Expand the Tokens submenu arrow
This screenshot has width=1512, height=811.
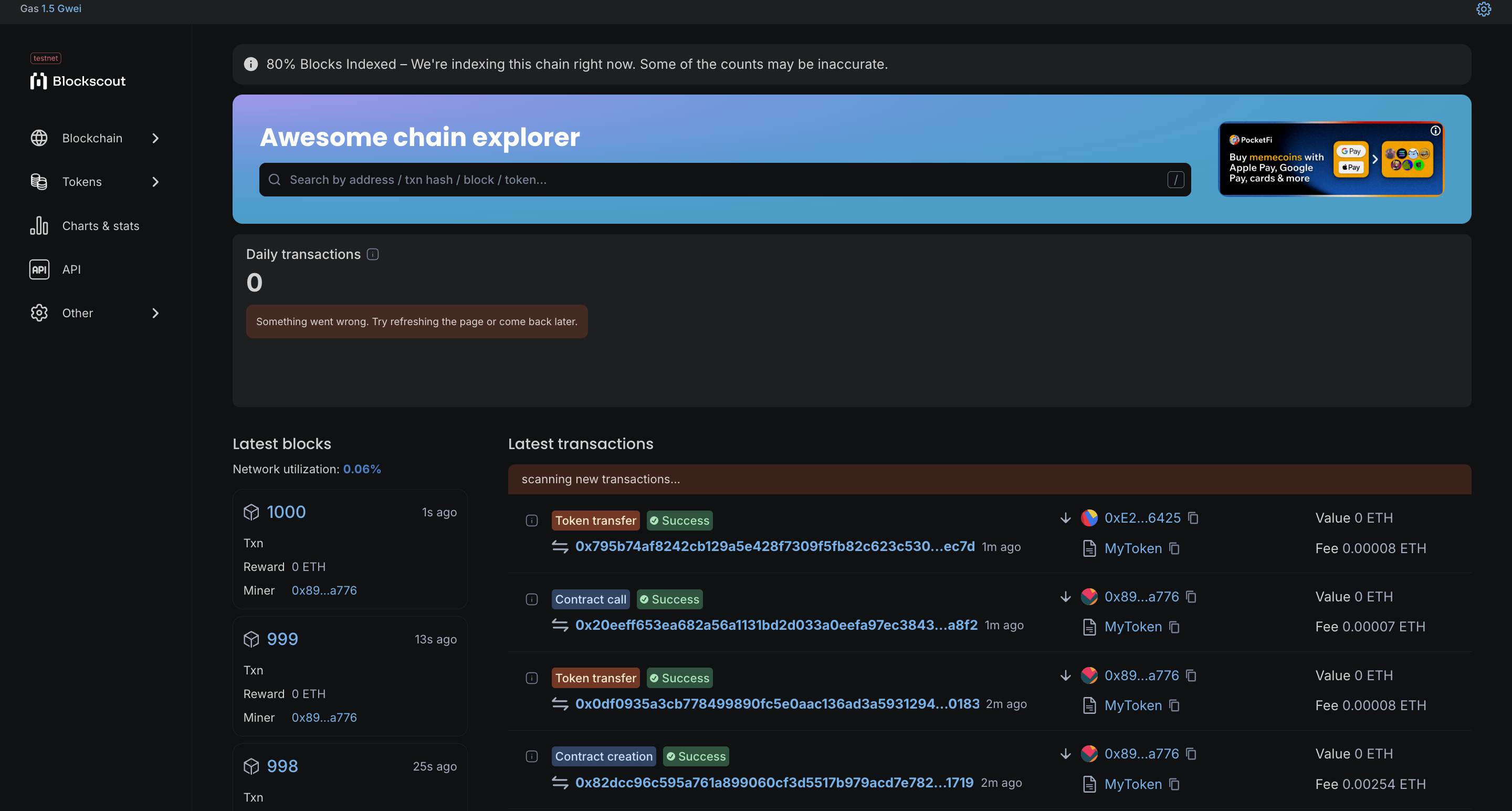[155, 182]
